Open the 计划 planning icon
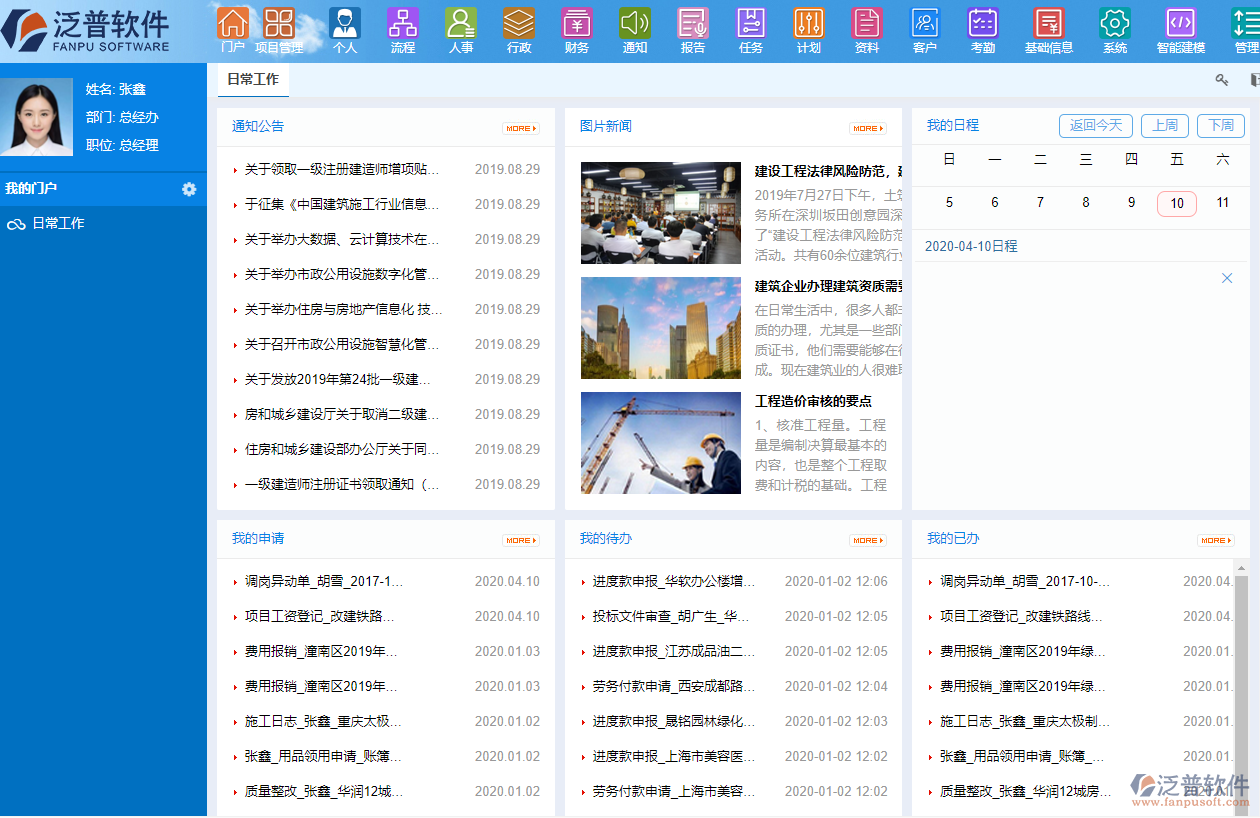Screen dimensions: 1260x818 click(x=808, y=24)
